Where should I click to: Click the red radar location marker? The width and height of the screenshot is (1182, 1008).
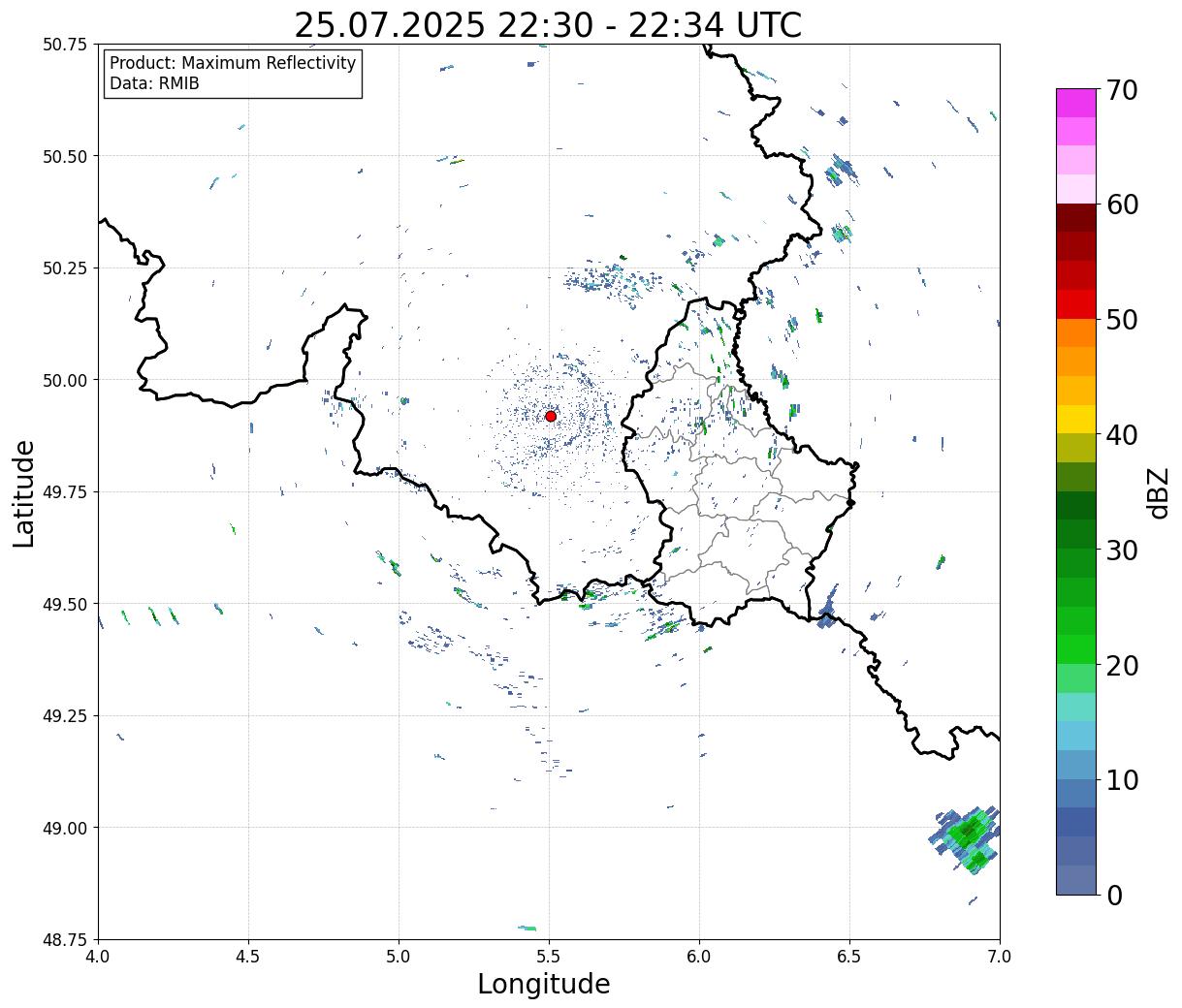click(551, 416)
